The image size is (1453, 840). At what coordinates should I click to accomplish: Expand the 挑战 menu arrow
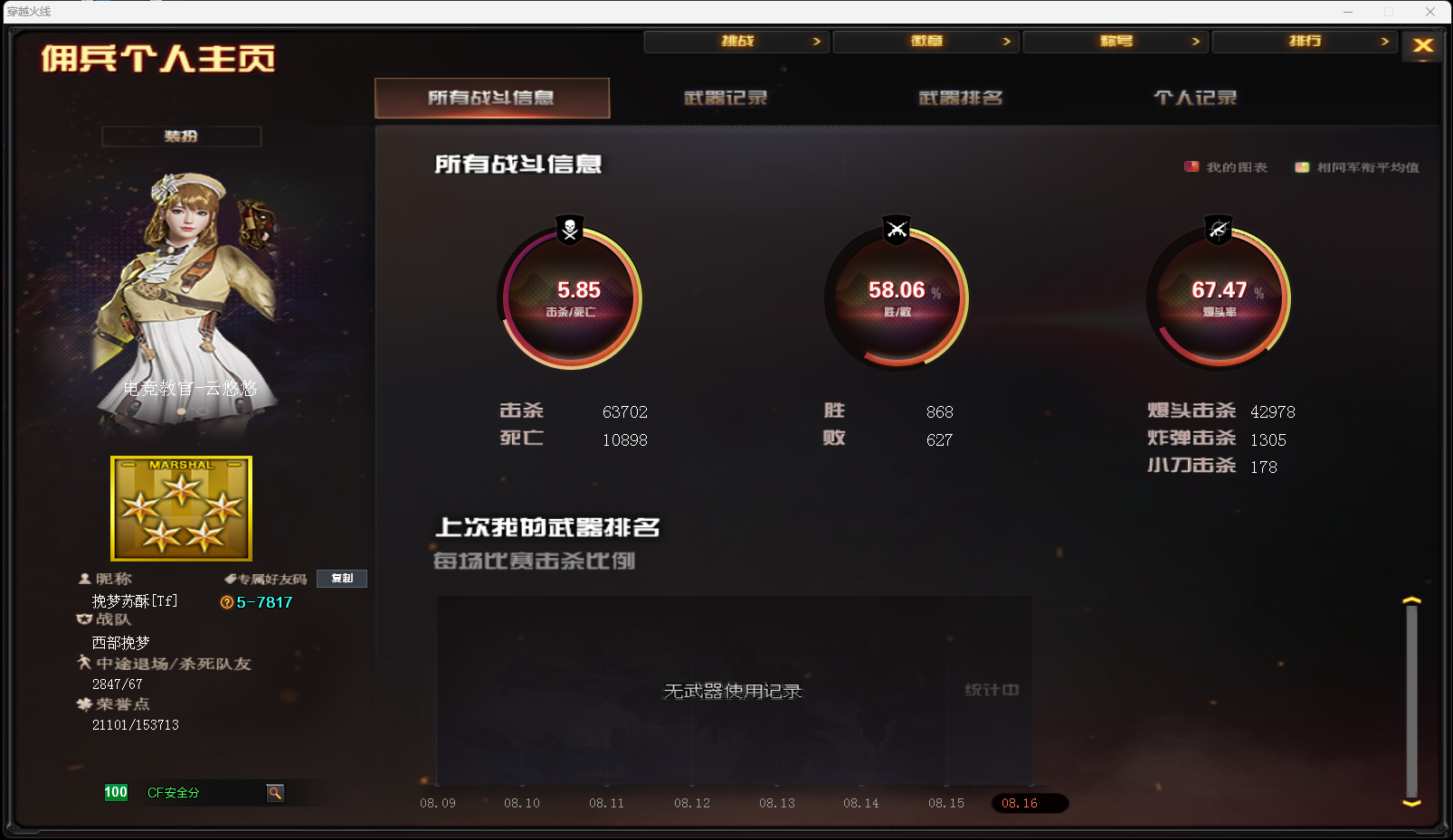[816, 42]
